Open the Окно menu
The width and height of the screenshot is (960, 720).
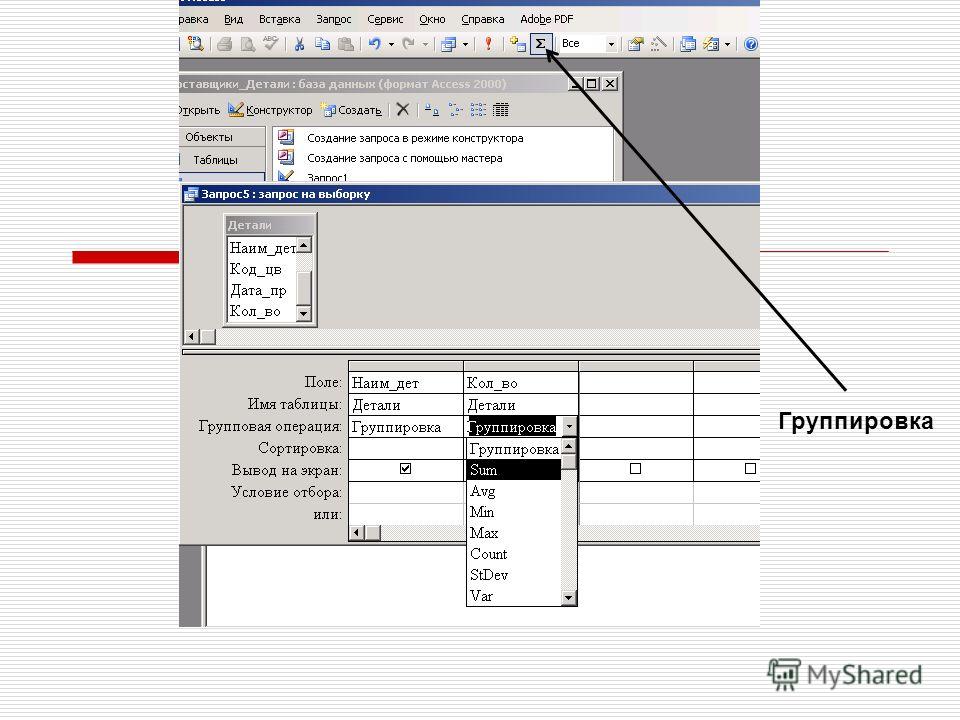tap(432, 19)
